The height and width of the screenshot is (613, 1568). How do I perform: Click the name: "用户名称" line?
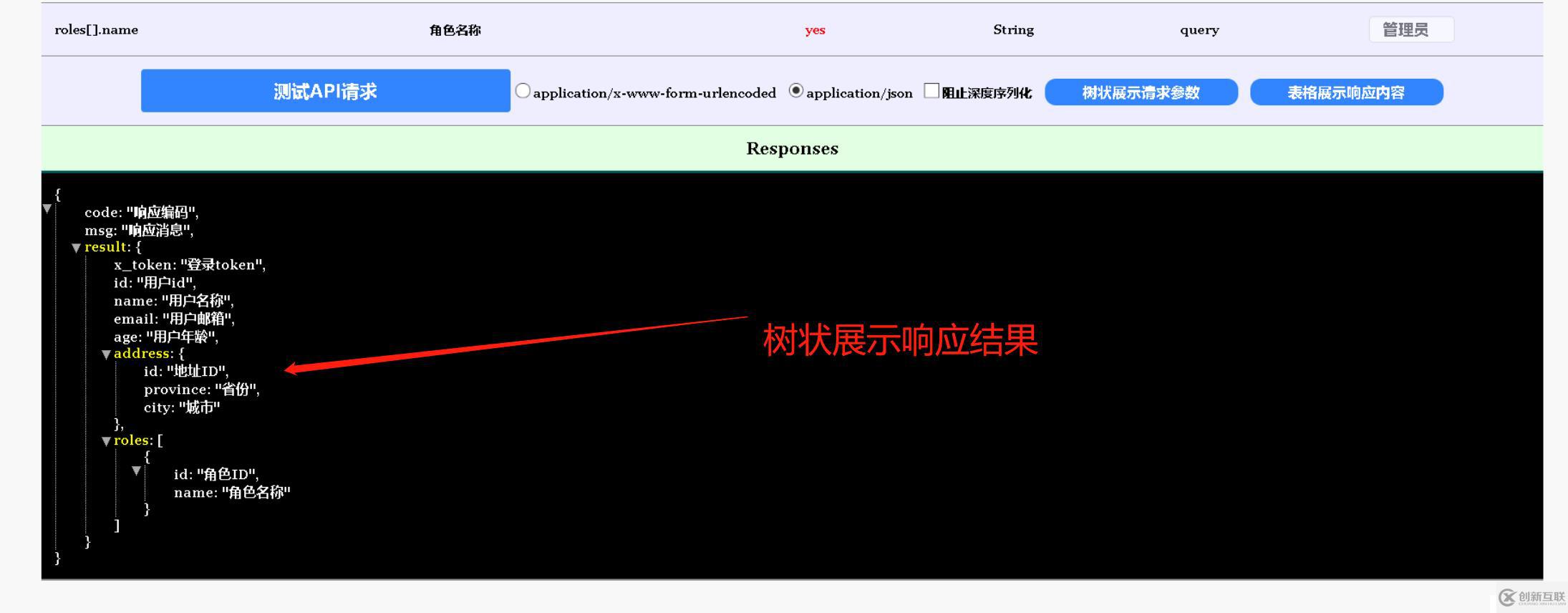174,301
